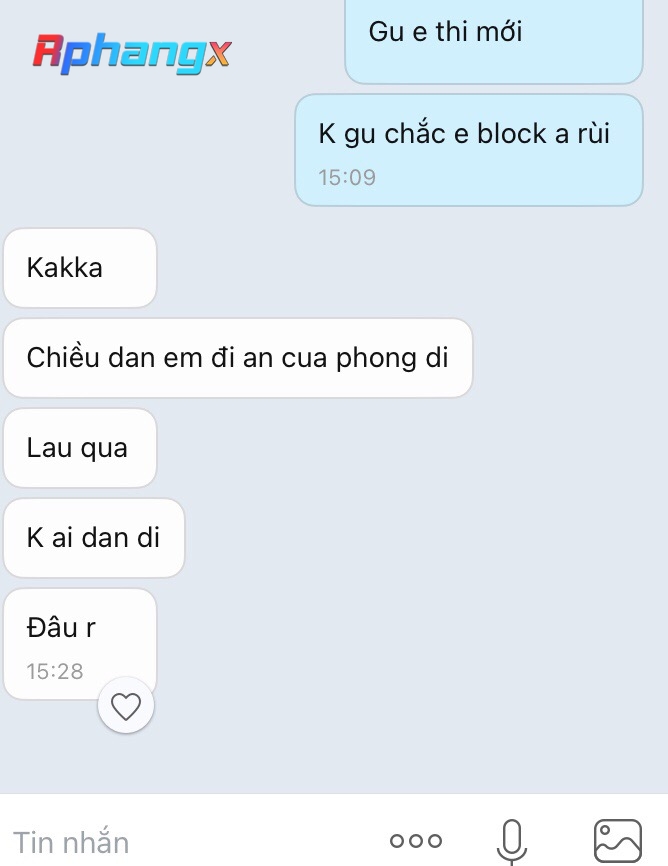
Task: Tap the word 'mới' in top bubble
Action: (x=499, y=31)
